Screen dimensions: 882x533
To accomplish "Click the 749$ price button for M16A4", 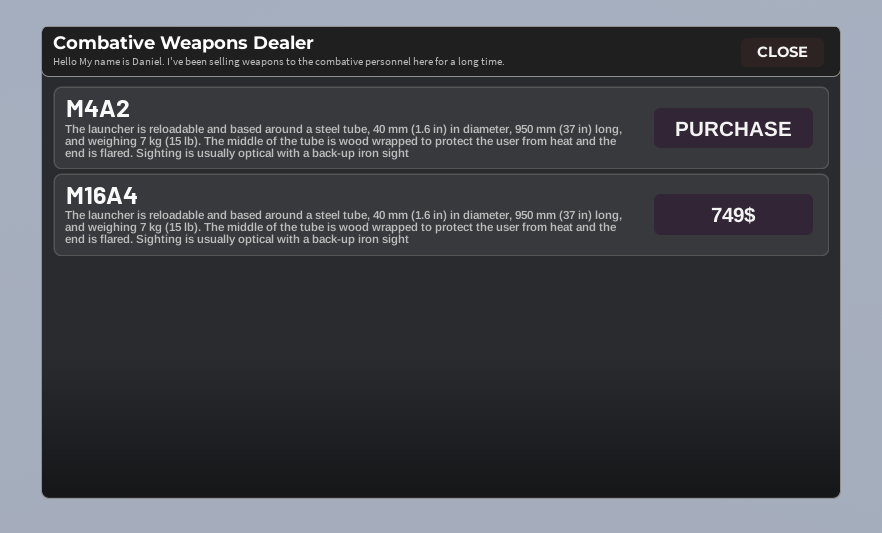I will pyautogui.click(x=733, y=215).
